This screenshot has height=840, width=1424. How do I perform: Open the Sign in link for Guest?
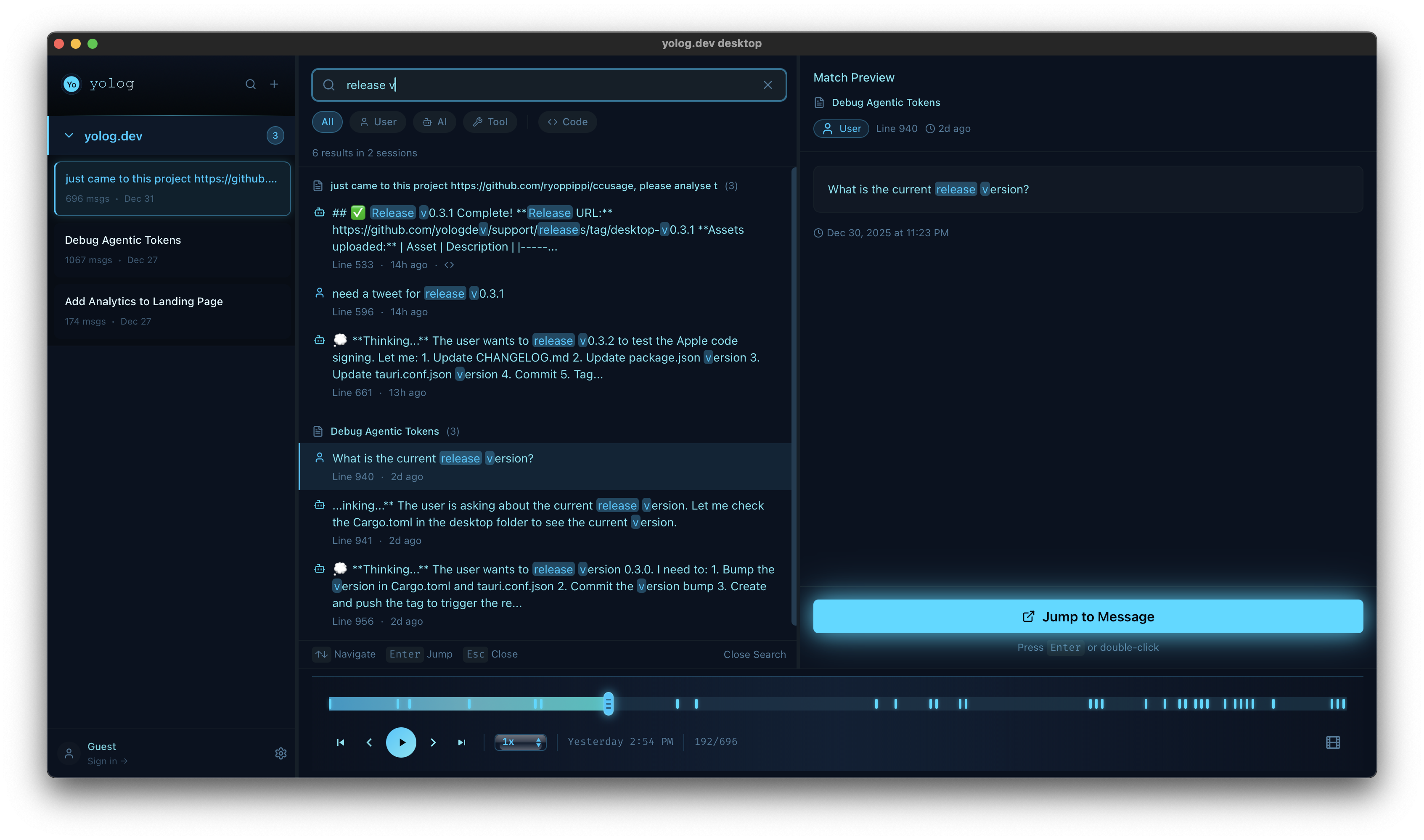[x=107, y=761]
